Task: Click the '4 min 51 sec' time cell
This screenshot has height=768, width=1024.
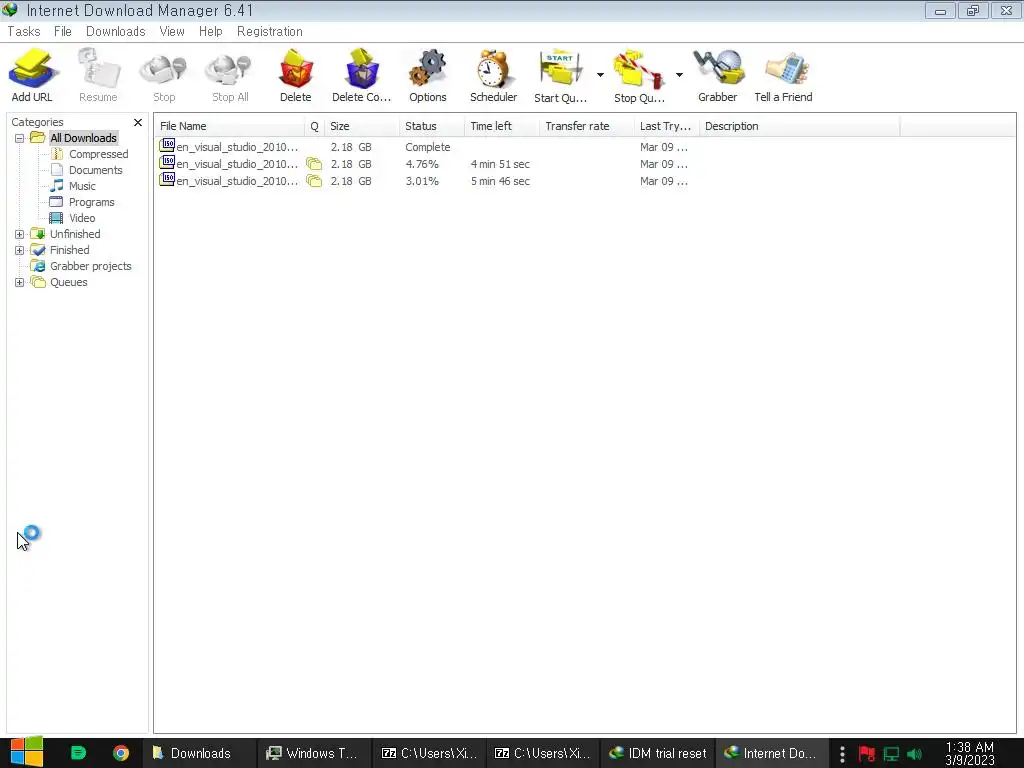Action: click(x=500, y=164)
